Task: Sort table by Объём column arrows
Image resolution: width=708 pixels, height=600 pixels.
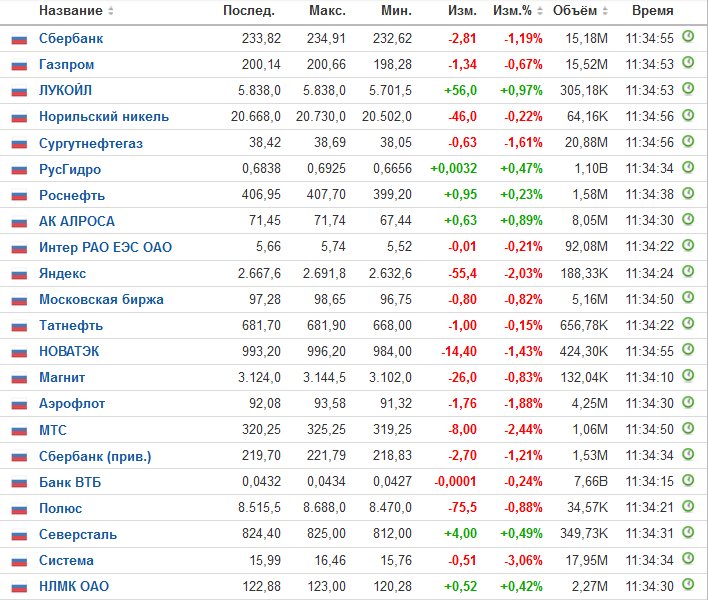Action: point(605,11)
